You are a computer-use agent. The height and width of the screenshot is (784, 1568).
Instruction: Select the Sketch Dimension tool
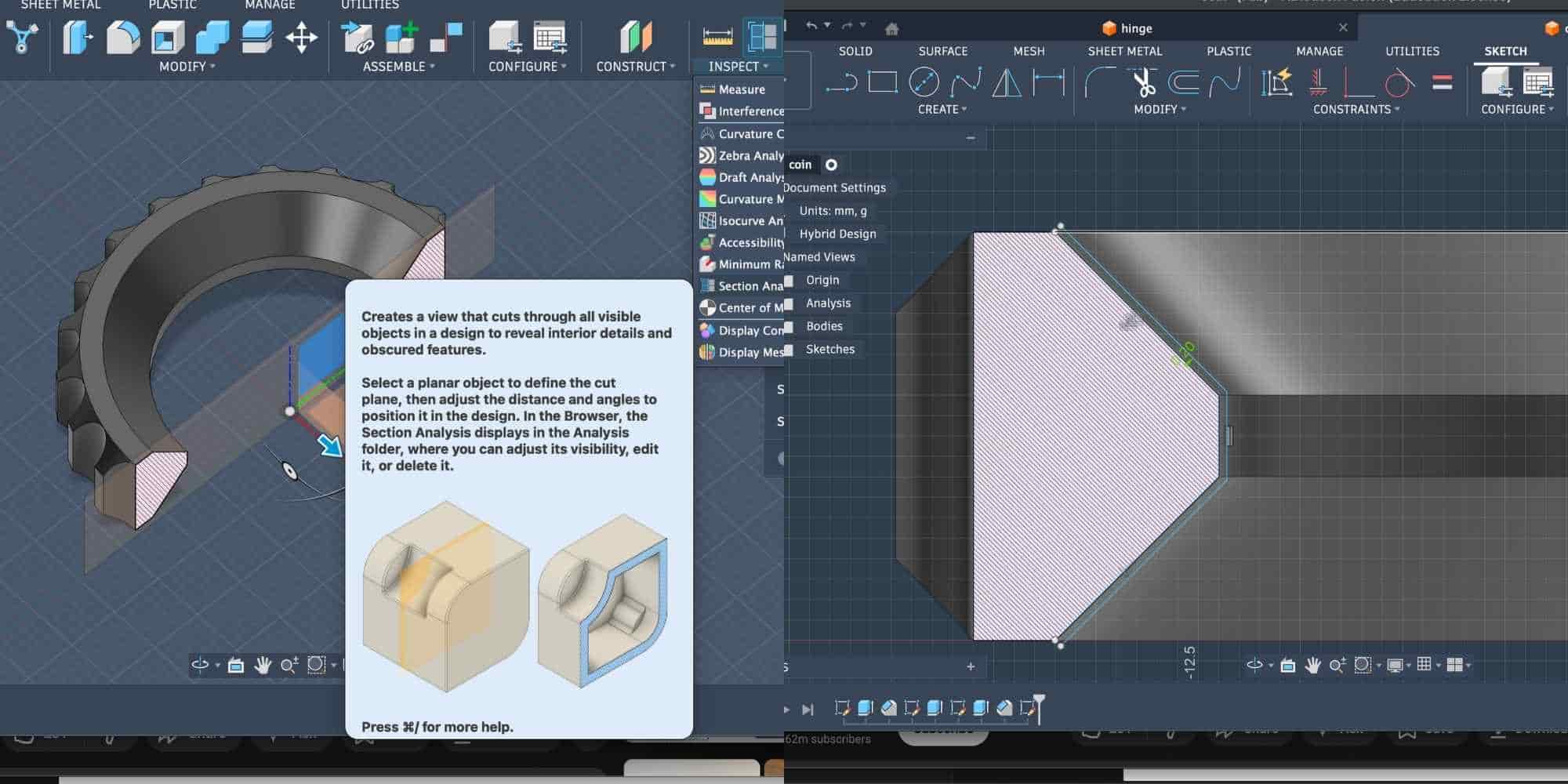1049,82
